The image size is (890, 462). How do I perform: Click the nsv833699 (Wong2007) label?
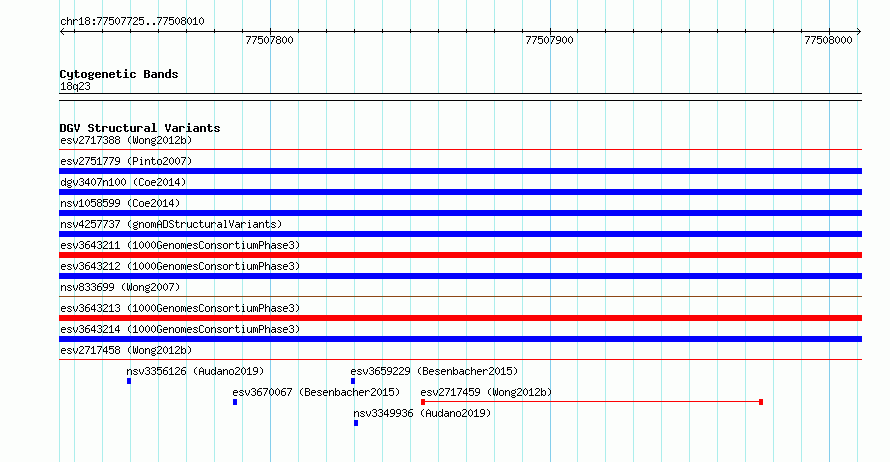click(120, 287)
